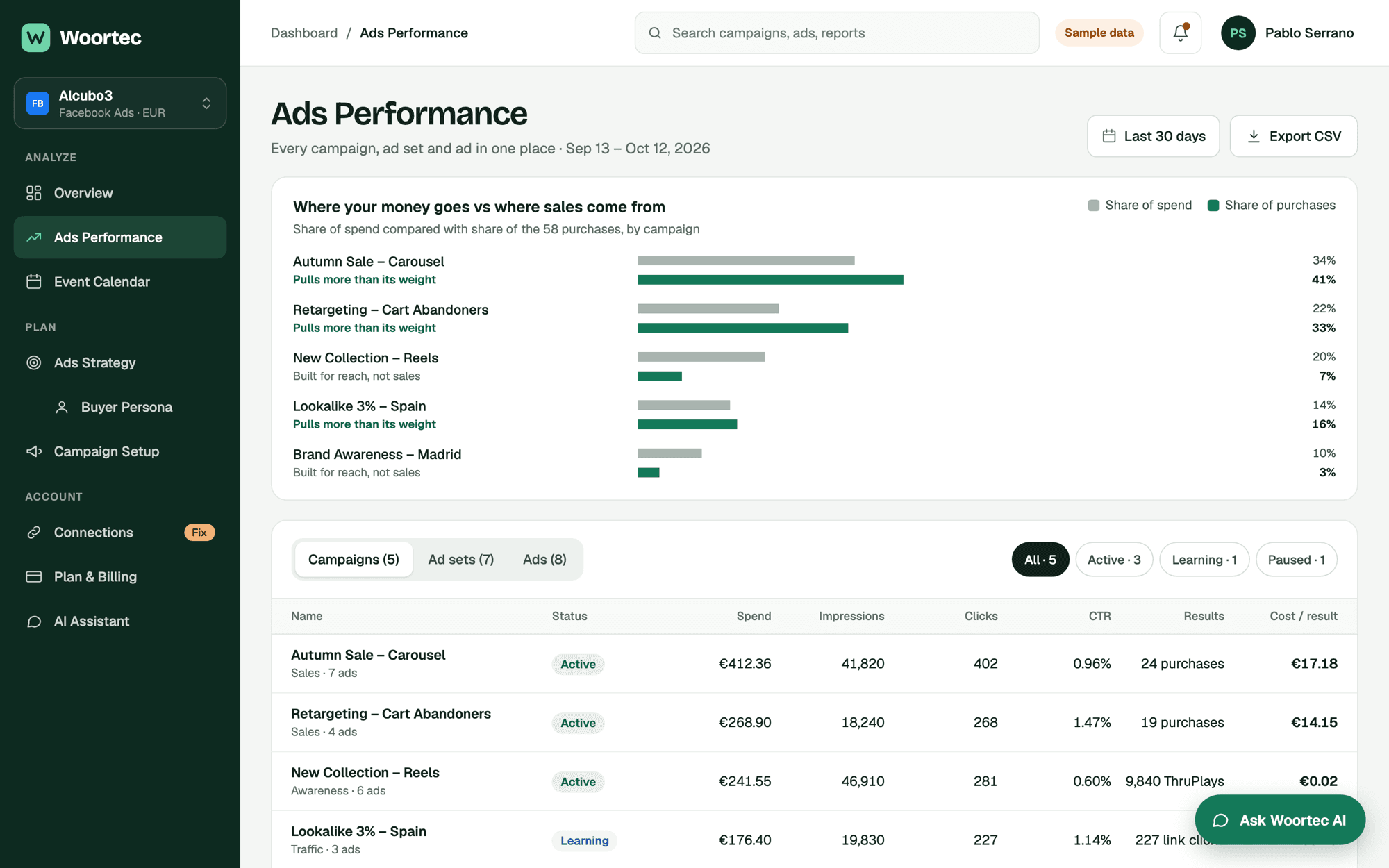This screenshot has width=1389, height=868.
Task: Click the Share of spend legend swatch
Action: tap(1093, 206)
